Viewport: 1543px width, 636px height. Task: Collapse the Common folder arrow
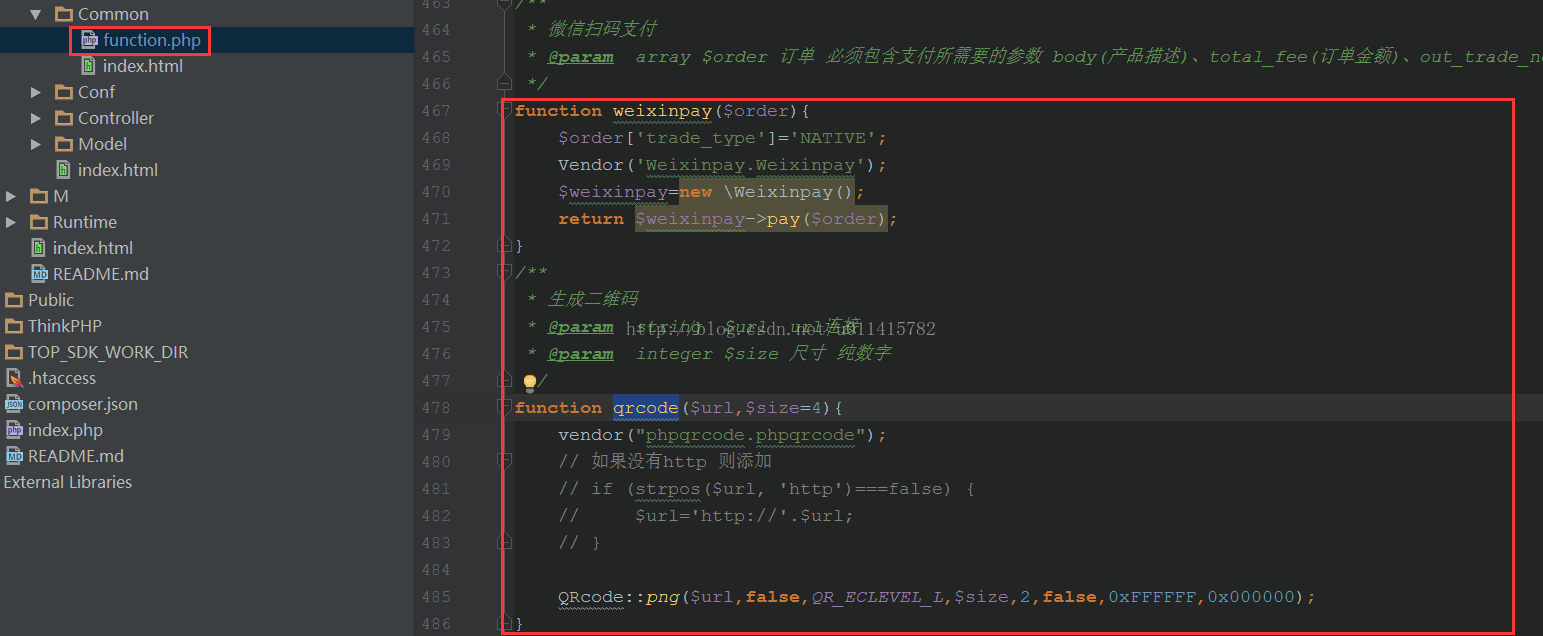(x=36, y=14)
